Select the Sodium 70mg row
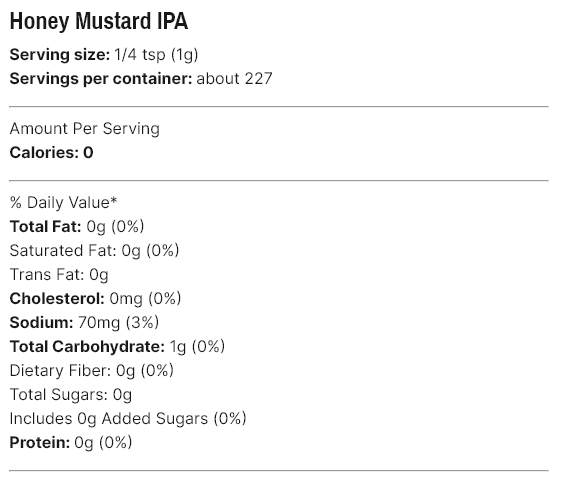The height and width of the screenshot is (479, 577). (84, 323)
